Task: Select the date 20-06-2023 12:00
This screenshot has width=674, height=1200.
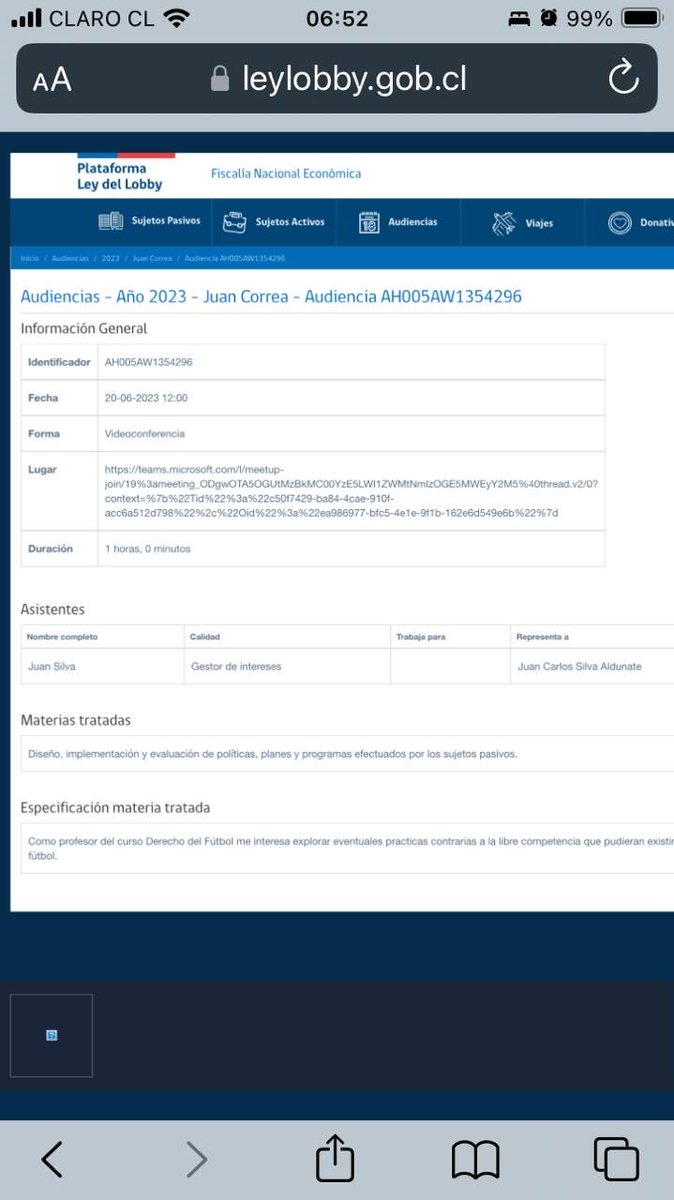Action: pyautogui.click(x=146, y=398)
